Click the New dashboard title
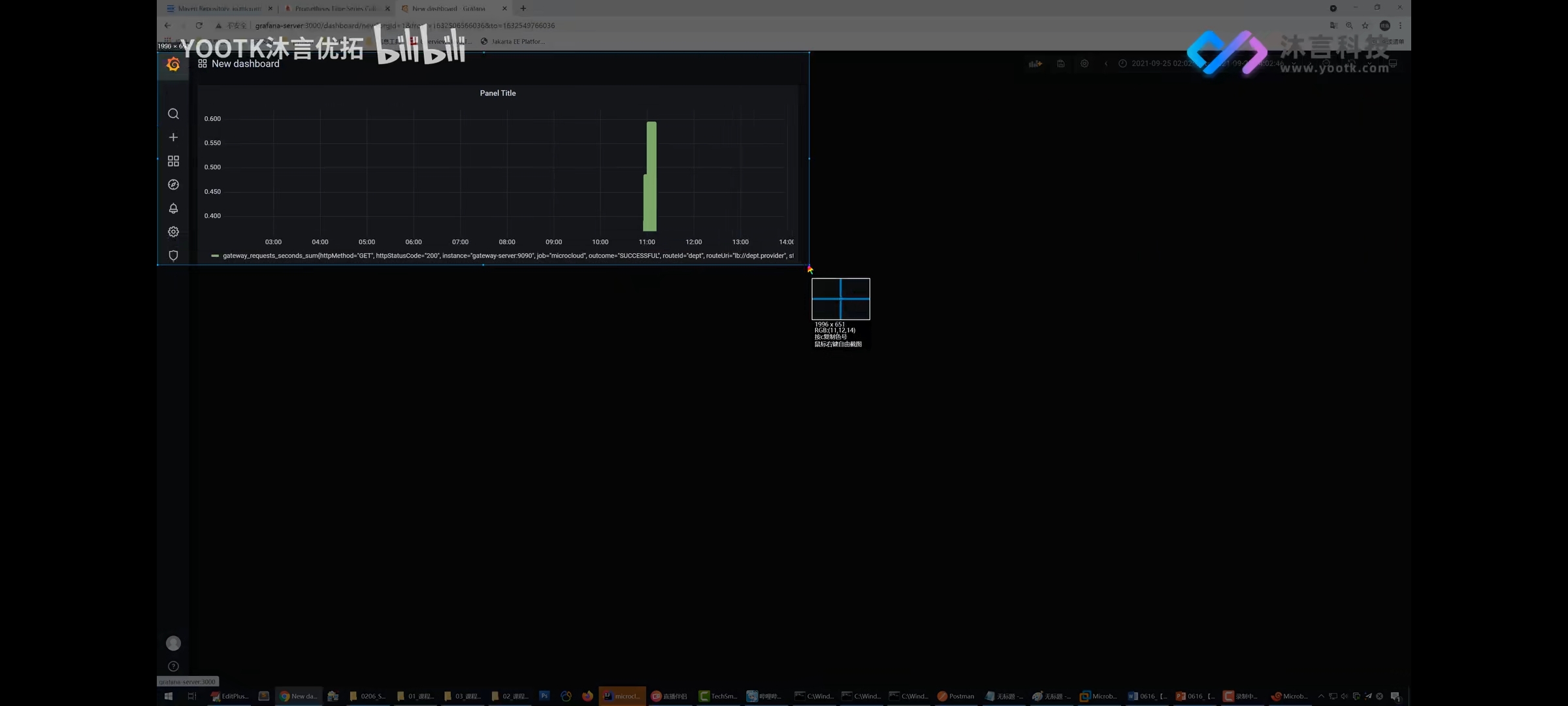 point(245,63)
